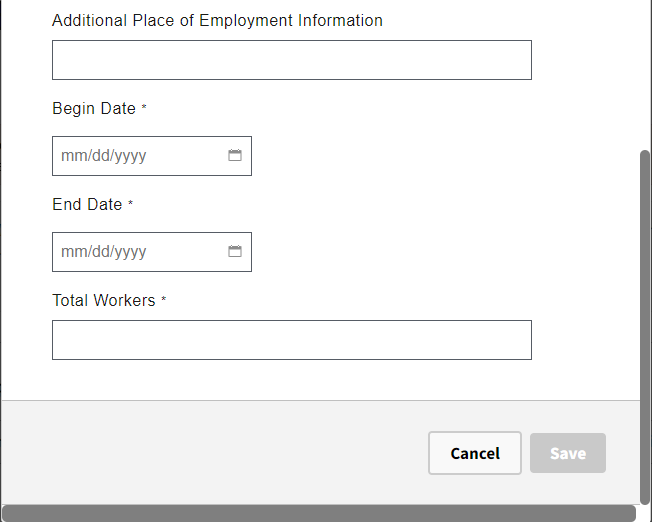
Task: Select the month segment in End Date
Action: click(73, 252)
